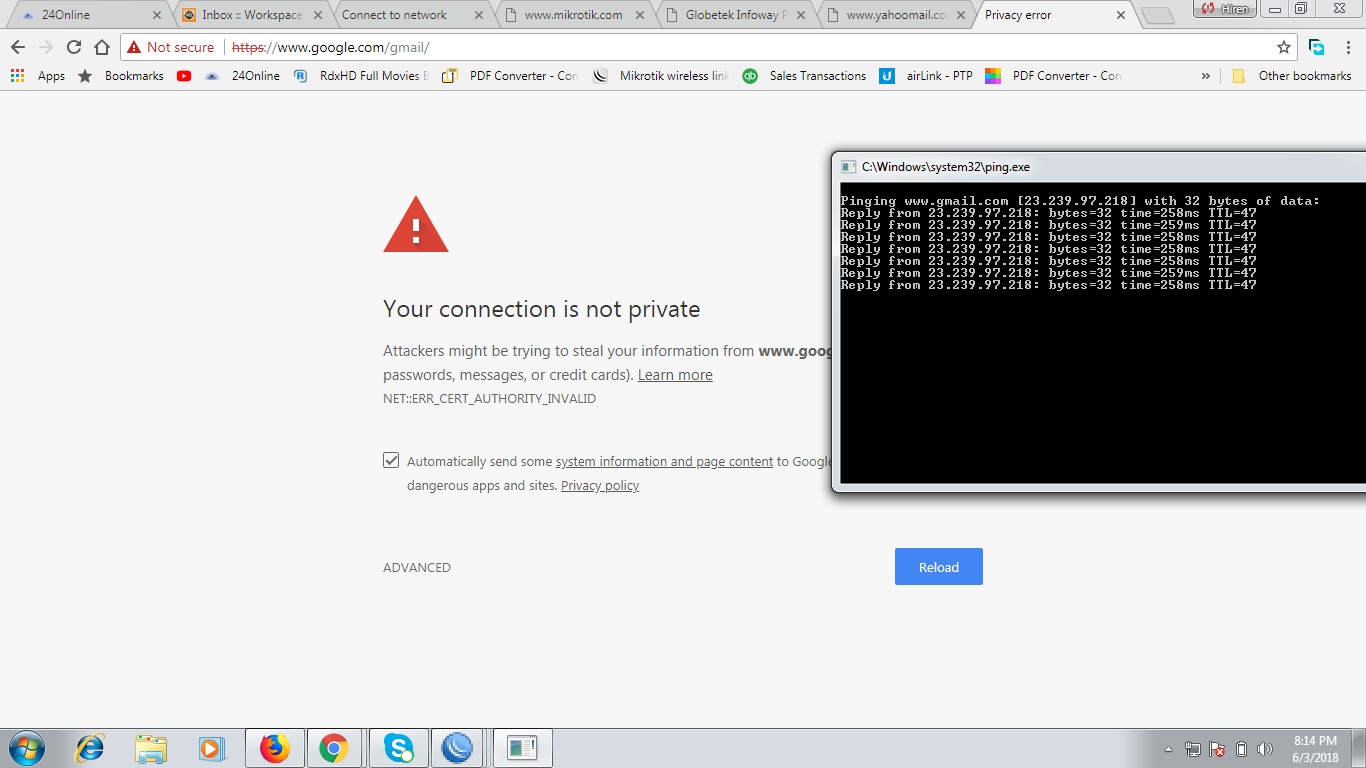Open the first PDF Converter bookmark
1366x768 pixels.
pyautogui.click(x=510, y=76)
